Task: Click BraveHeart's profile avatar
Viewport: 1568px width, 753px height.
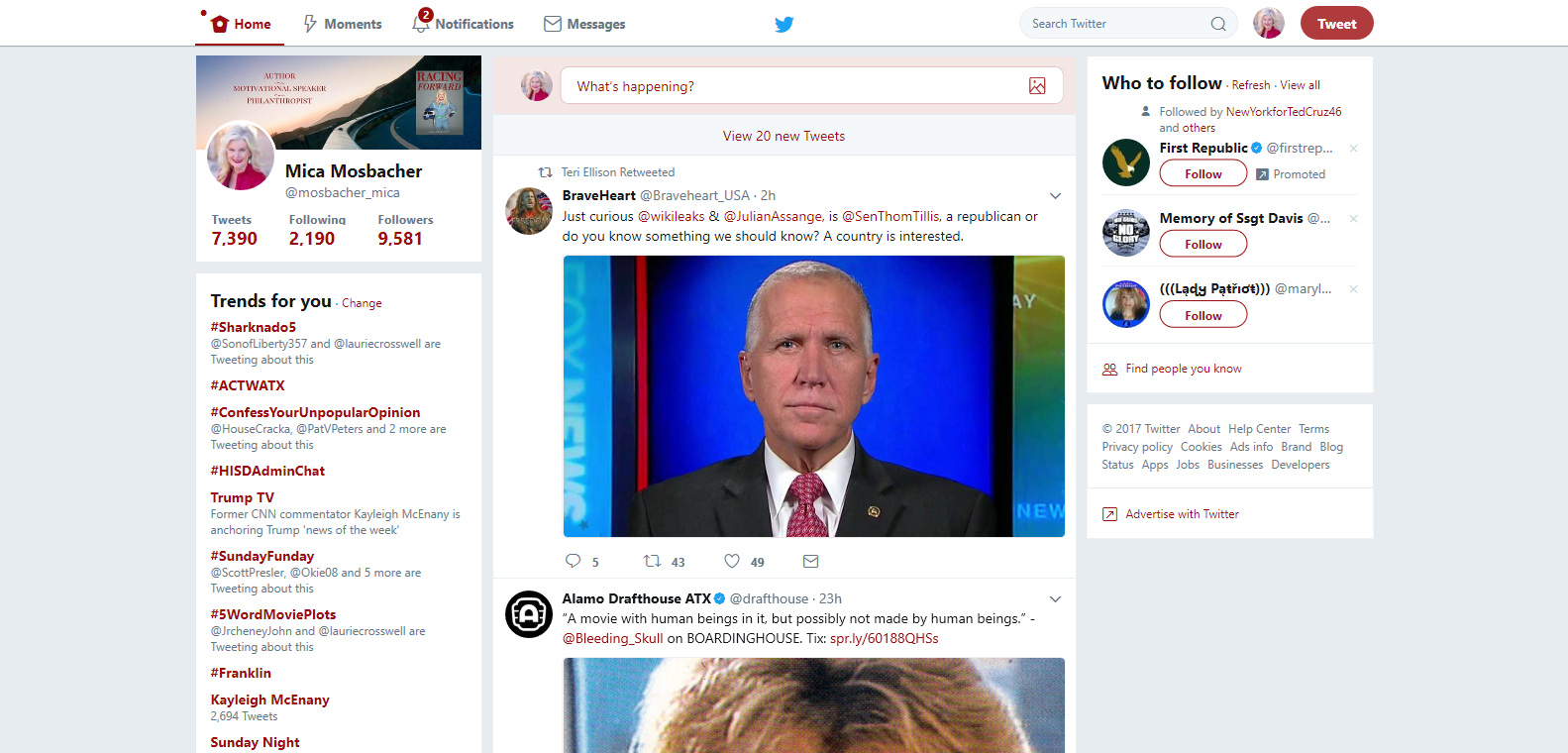Action: coord(529,211)
